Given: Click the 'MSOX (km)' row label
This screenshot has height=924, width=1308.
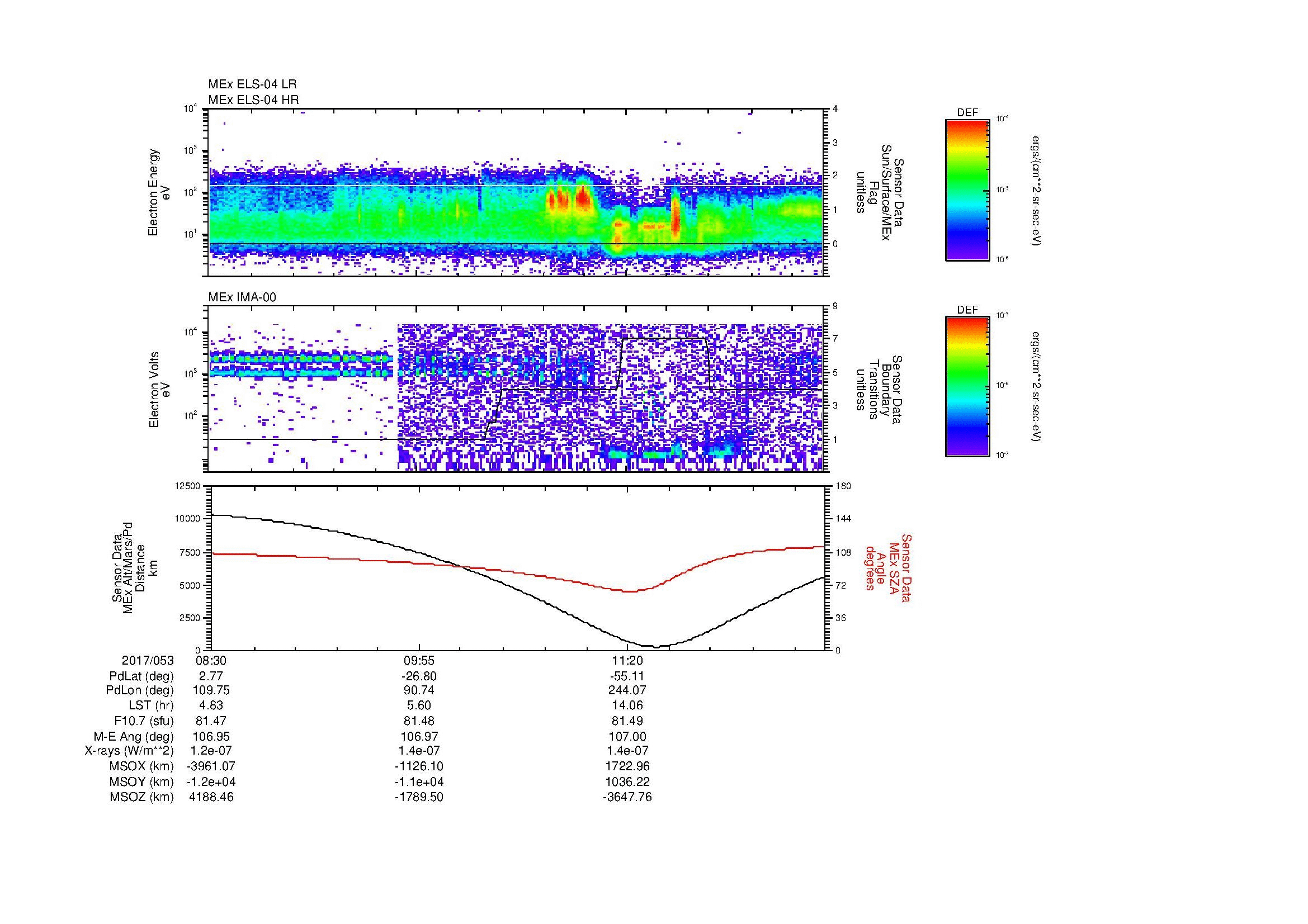Looking at the screenshot, I should tap(143, 766).
